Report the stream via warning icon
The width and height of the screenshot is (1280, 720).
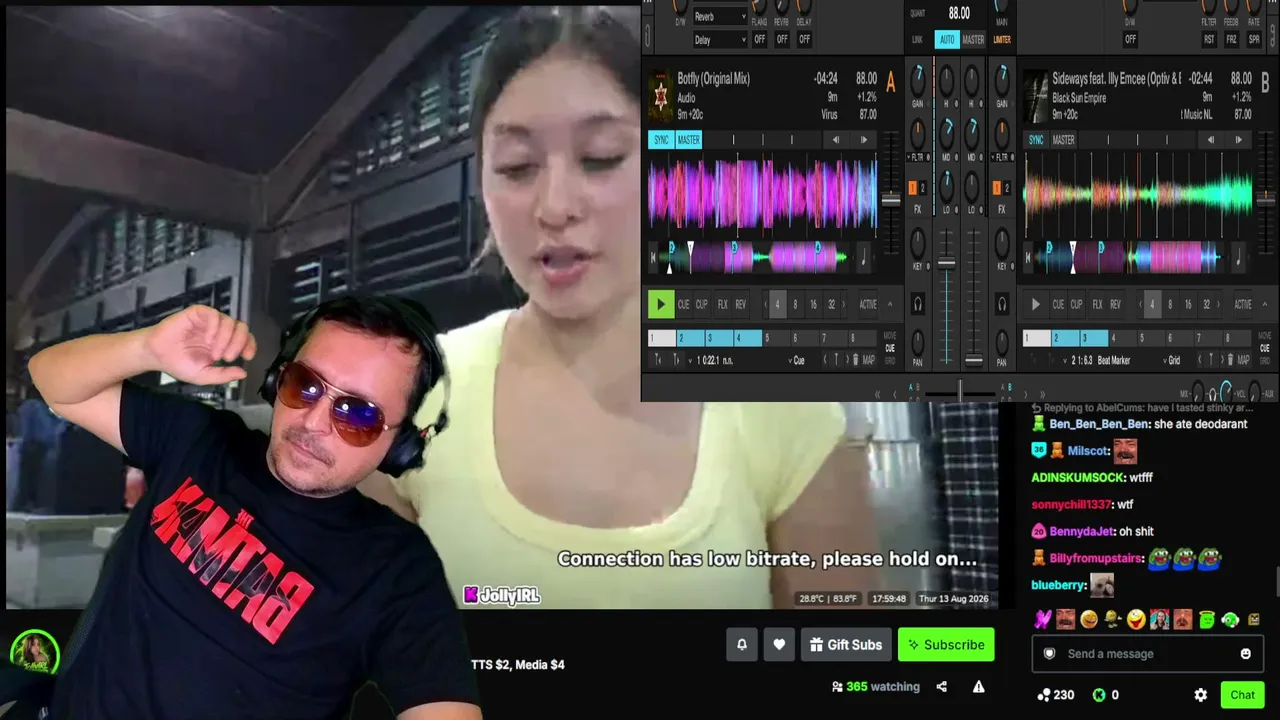[978, 687]
